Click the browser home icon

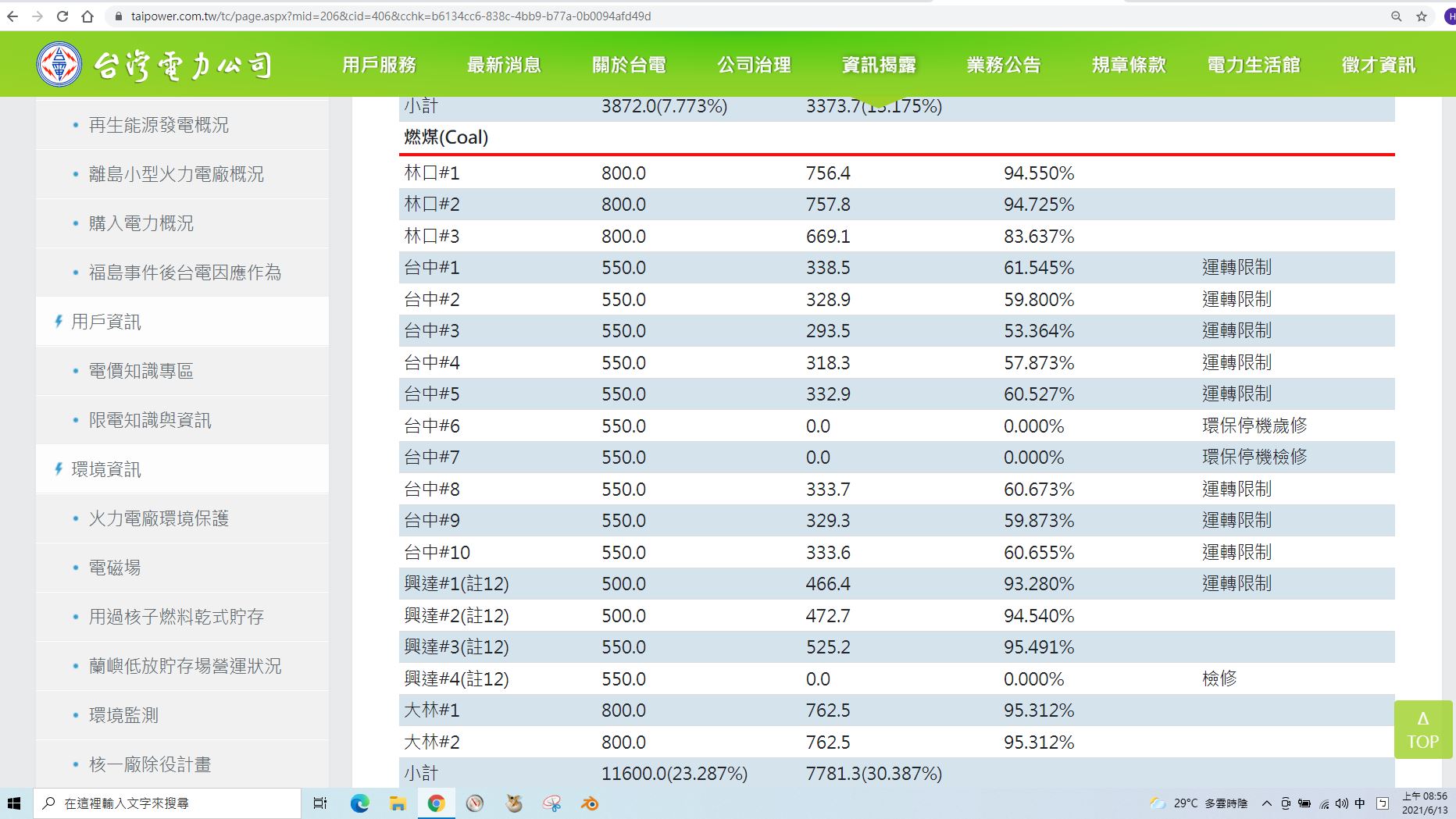(x=87, y=16)
